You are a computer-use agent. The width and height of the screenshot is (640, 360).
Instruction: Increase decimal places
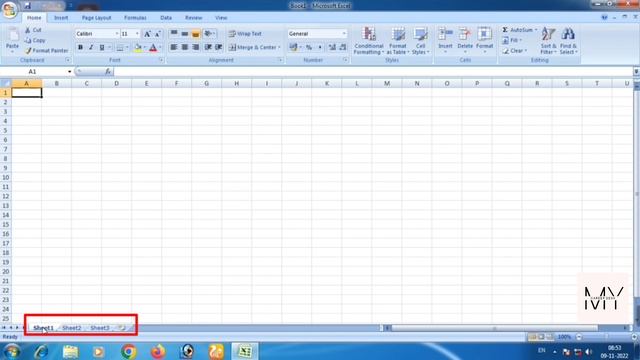pyautogui.click(x=332, y=47)
